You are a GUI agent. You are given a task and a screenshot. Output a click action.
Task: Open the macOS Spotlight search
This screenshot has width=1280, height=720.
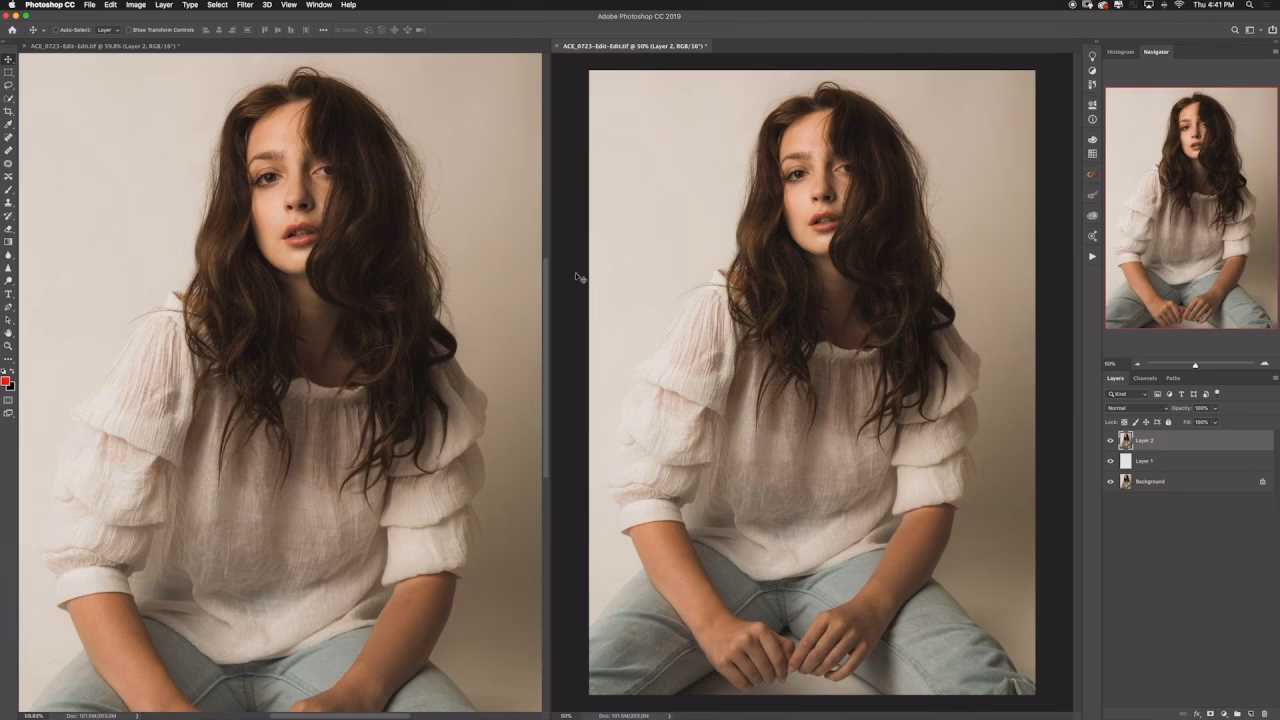(1249, 5)
